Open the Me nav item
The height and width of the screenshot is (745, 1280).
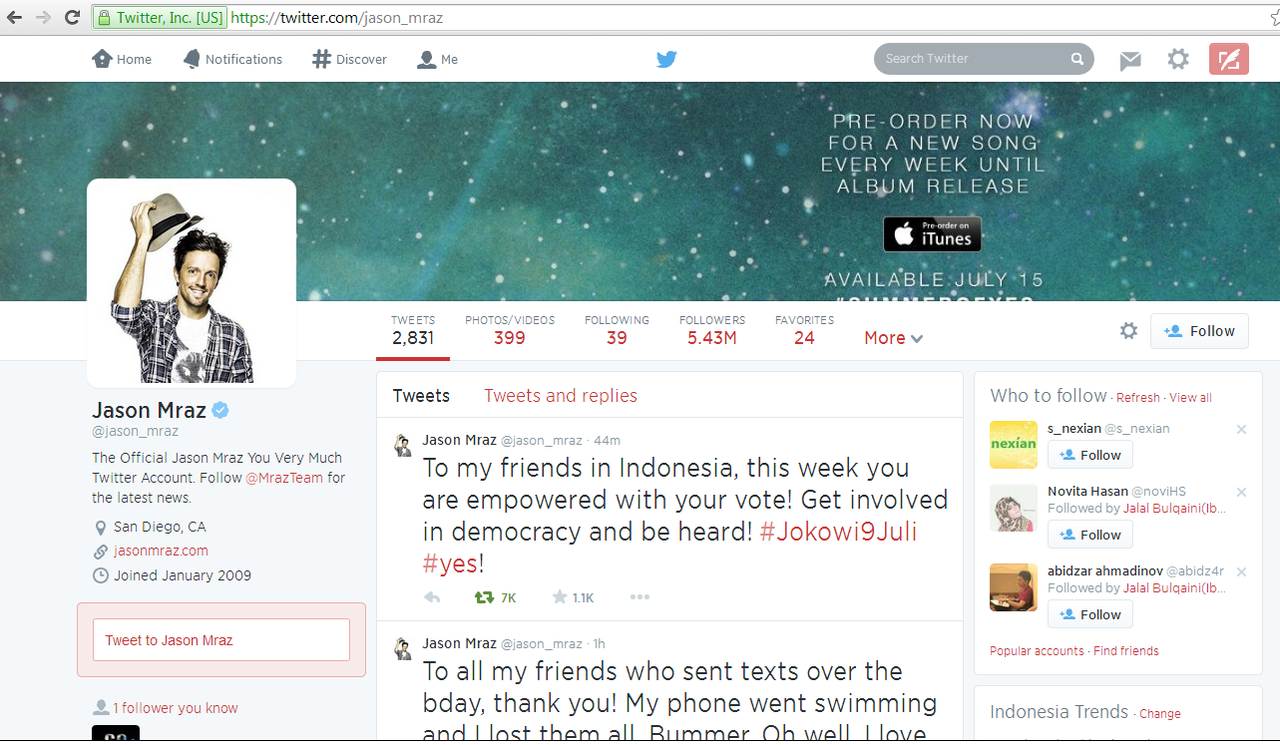click(438, 59)
